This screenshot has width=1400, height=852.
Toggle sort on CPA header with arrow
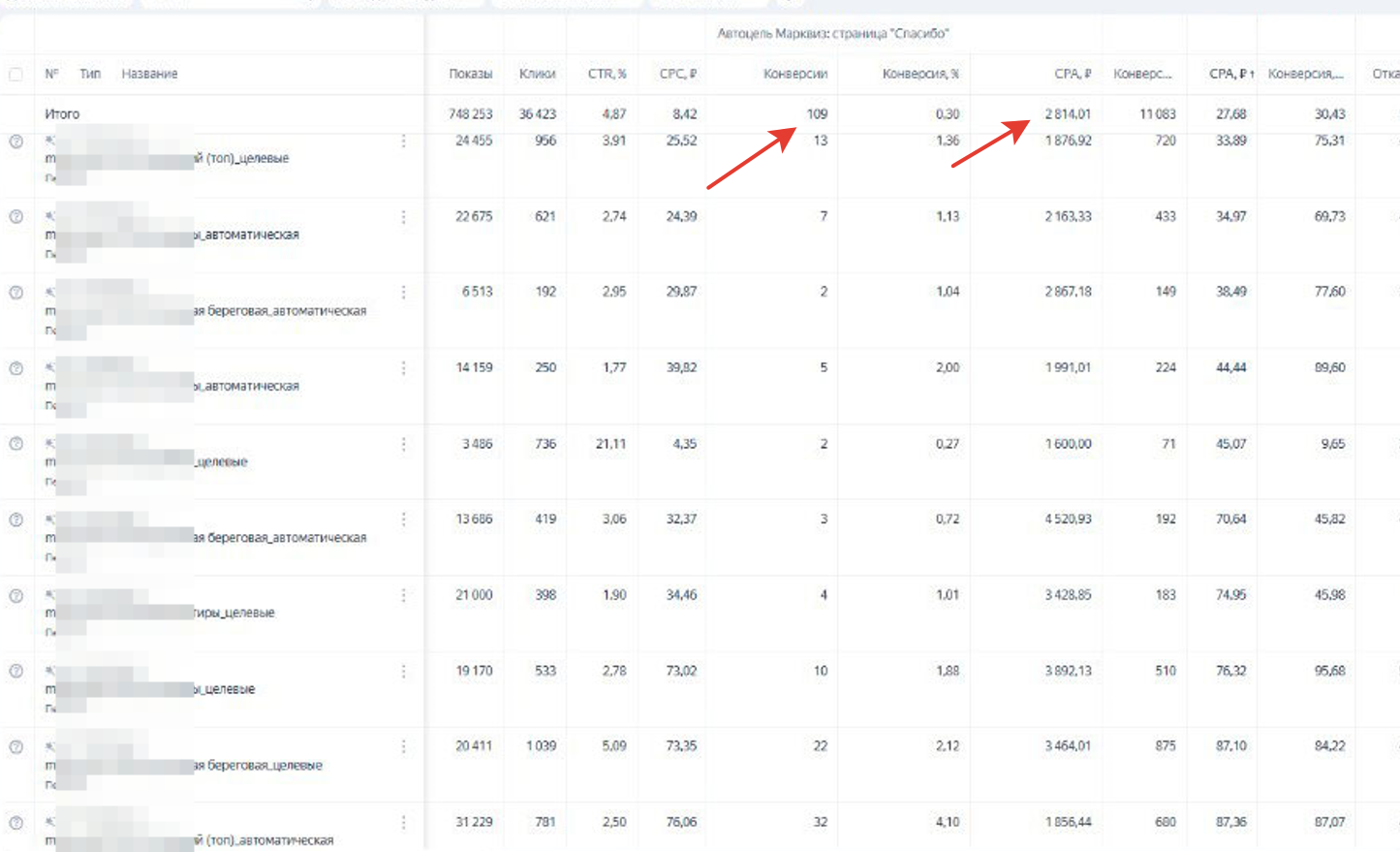tap(1230, 74)
